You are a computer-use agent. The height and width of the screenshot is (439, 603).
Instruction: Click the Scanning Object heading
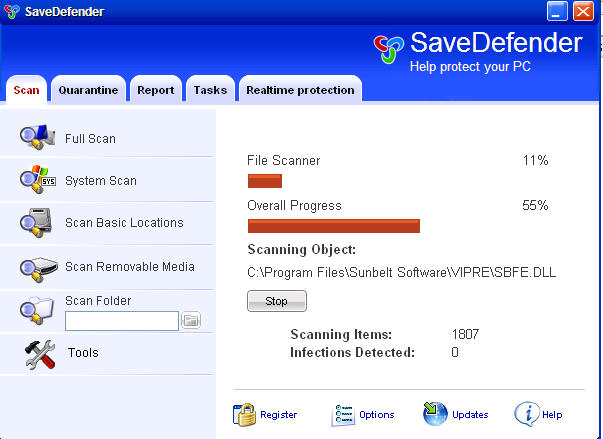coord(302,249)
